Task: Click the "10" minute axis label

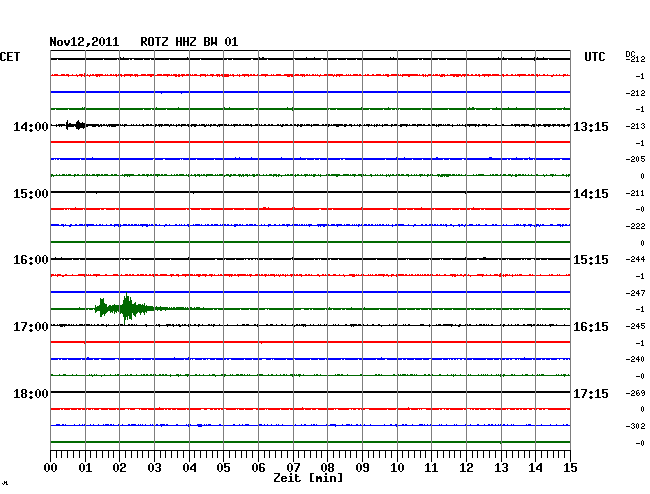Action: (x=397, y=467)
